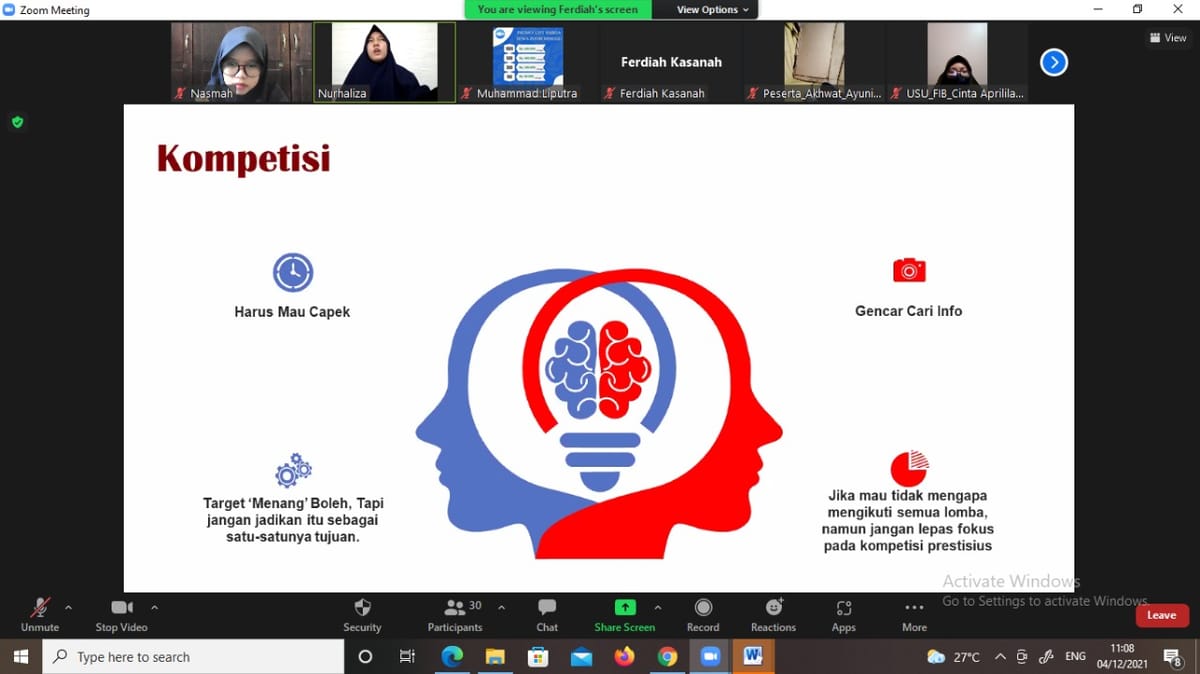This screenshot has width=1200, height=674.
Task: Open the View Options dropdown
Action: tap(712, 10)
